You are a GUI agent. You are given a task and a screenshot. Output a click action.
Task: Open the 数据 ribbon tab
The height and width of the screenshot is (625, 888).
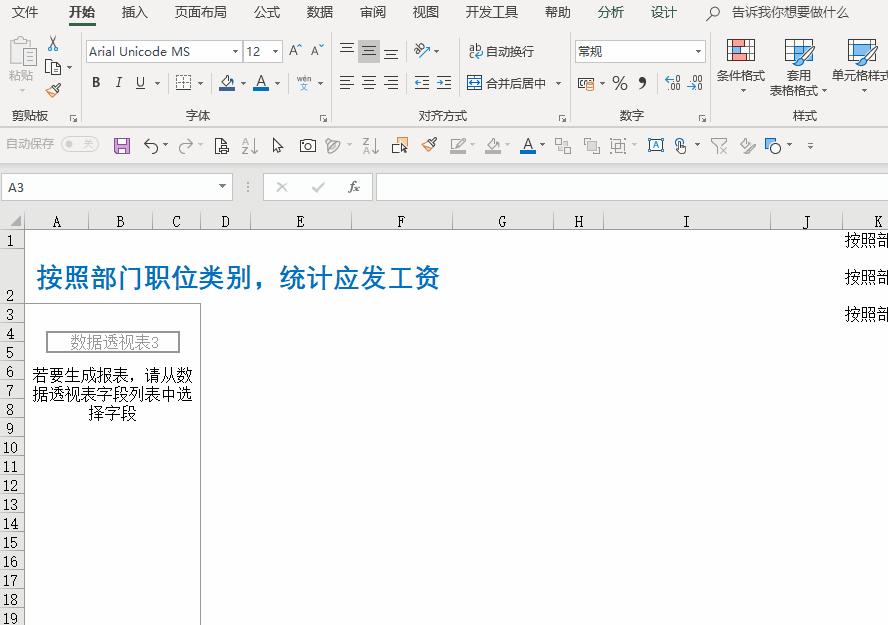[320, 13]
